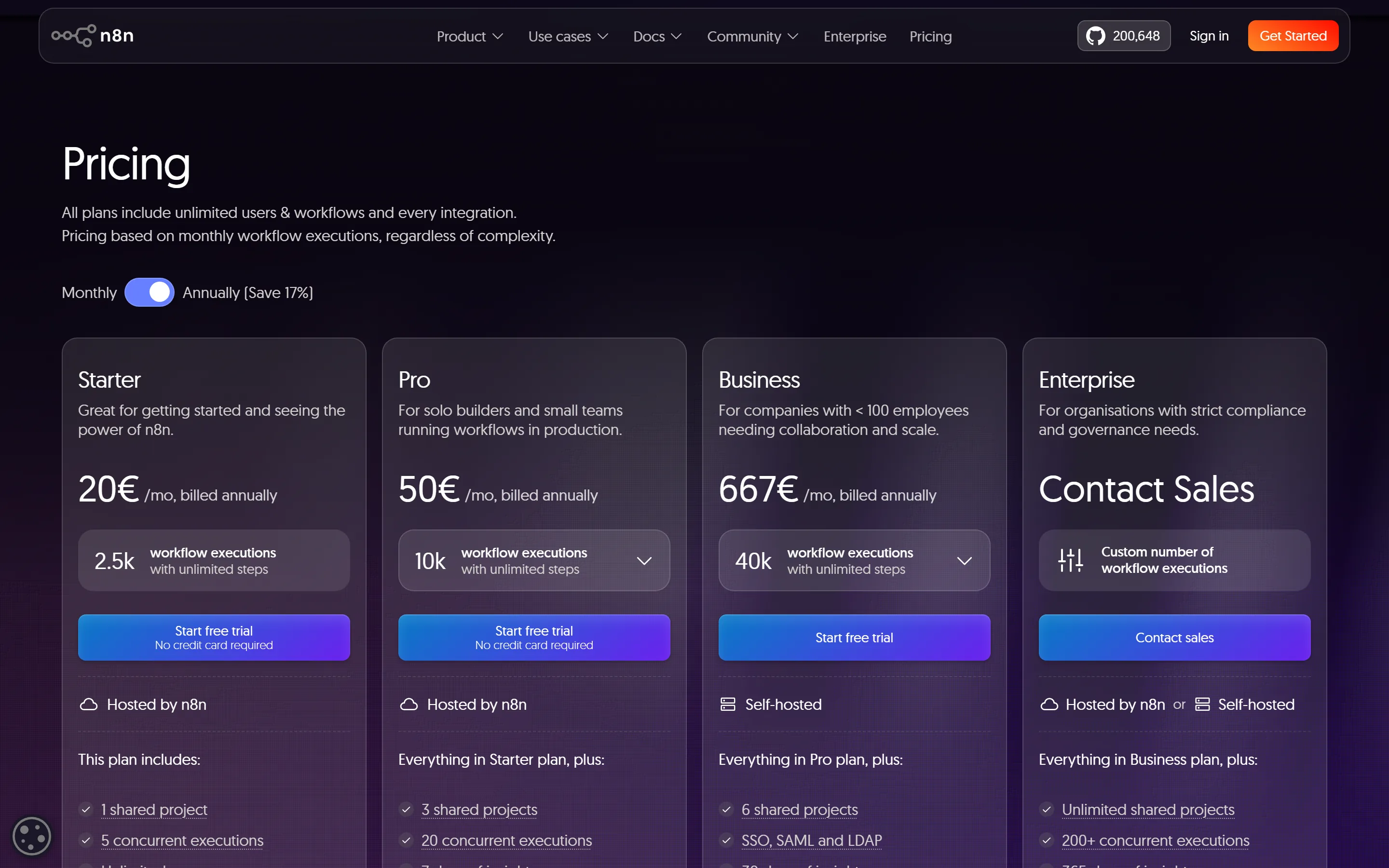Image resolution: width=1389 pixels, height=868 pixels.
Task: Click cloud icon in Enterprise hosting row
Action: (1049, 705)
